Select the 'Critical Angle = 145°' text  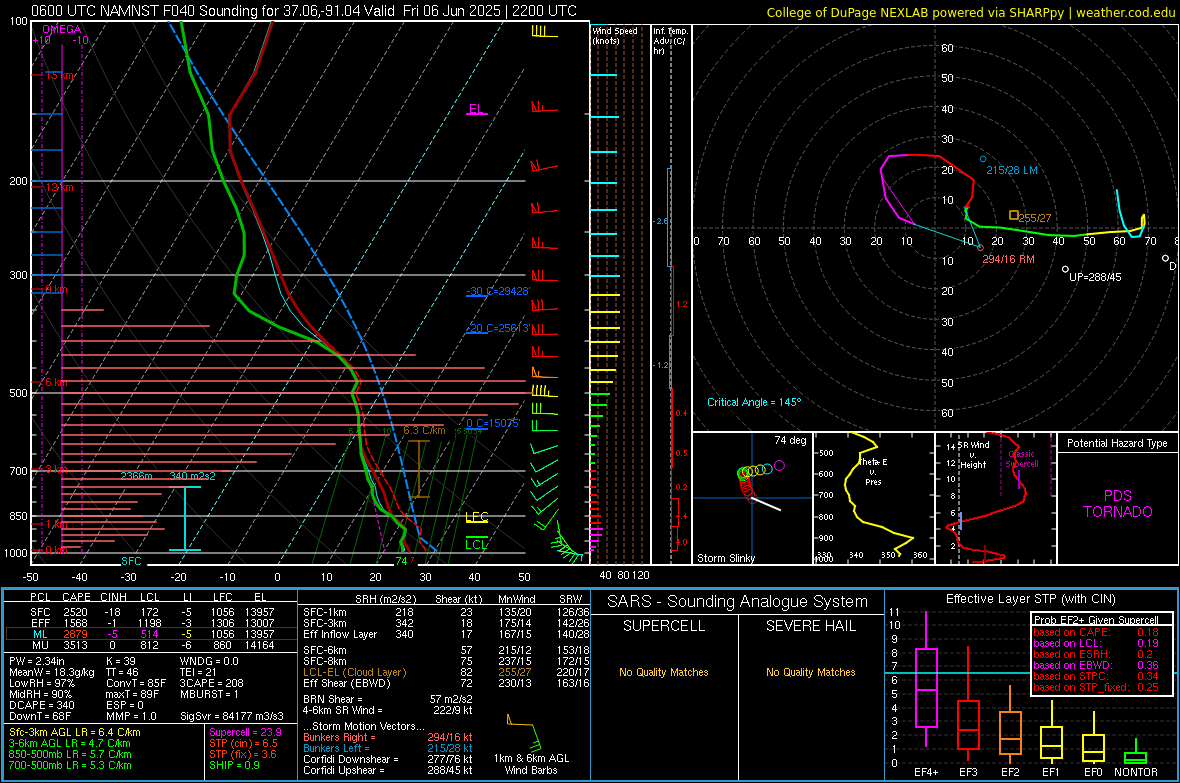754,402
